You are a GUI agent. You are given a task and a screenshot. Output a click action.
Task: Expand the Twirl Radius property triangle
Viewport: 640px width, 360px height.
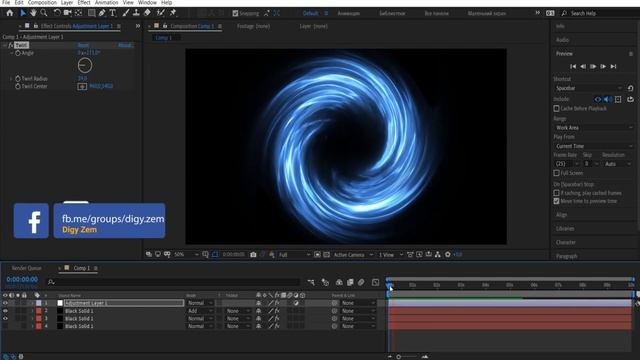[11, 78]
